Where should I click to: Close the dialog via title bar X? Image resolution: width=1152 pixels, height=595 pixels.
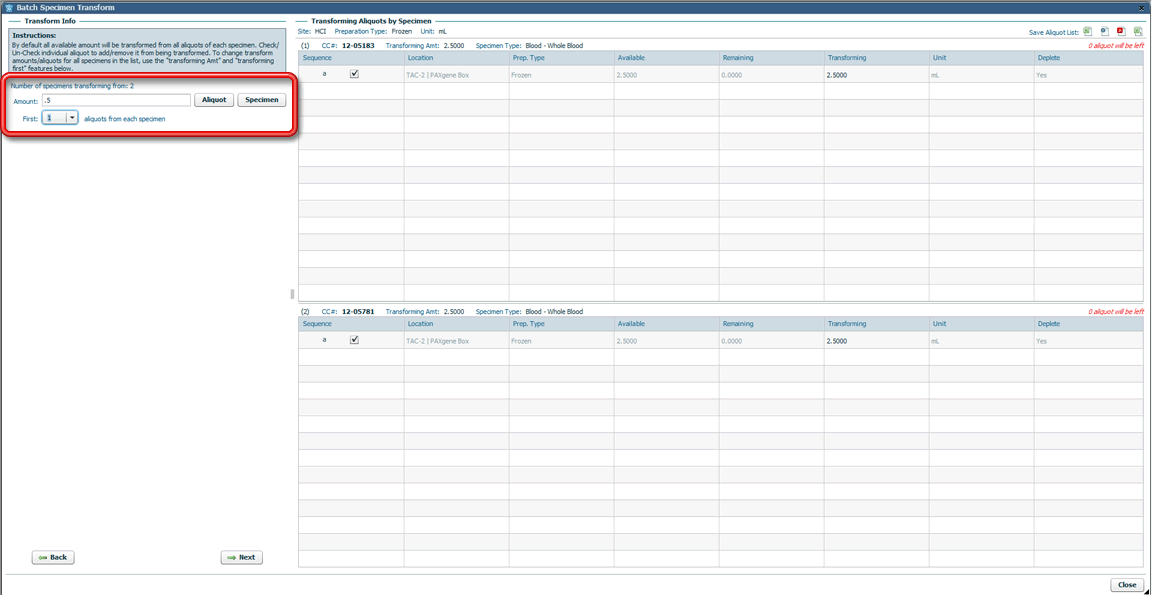point(1142,7)
